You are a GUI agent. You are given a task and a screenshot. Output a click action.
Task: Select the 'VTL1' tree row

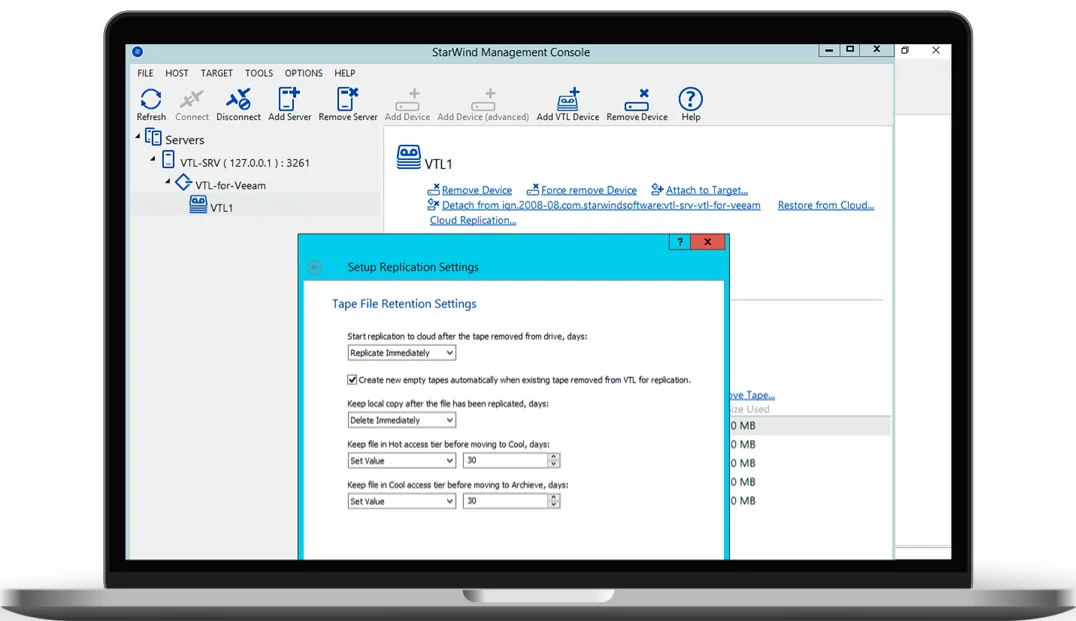click(222, 207)
